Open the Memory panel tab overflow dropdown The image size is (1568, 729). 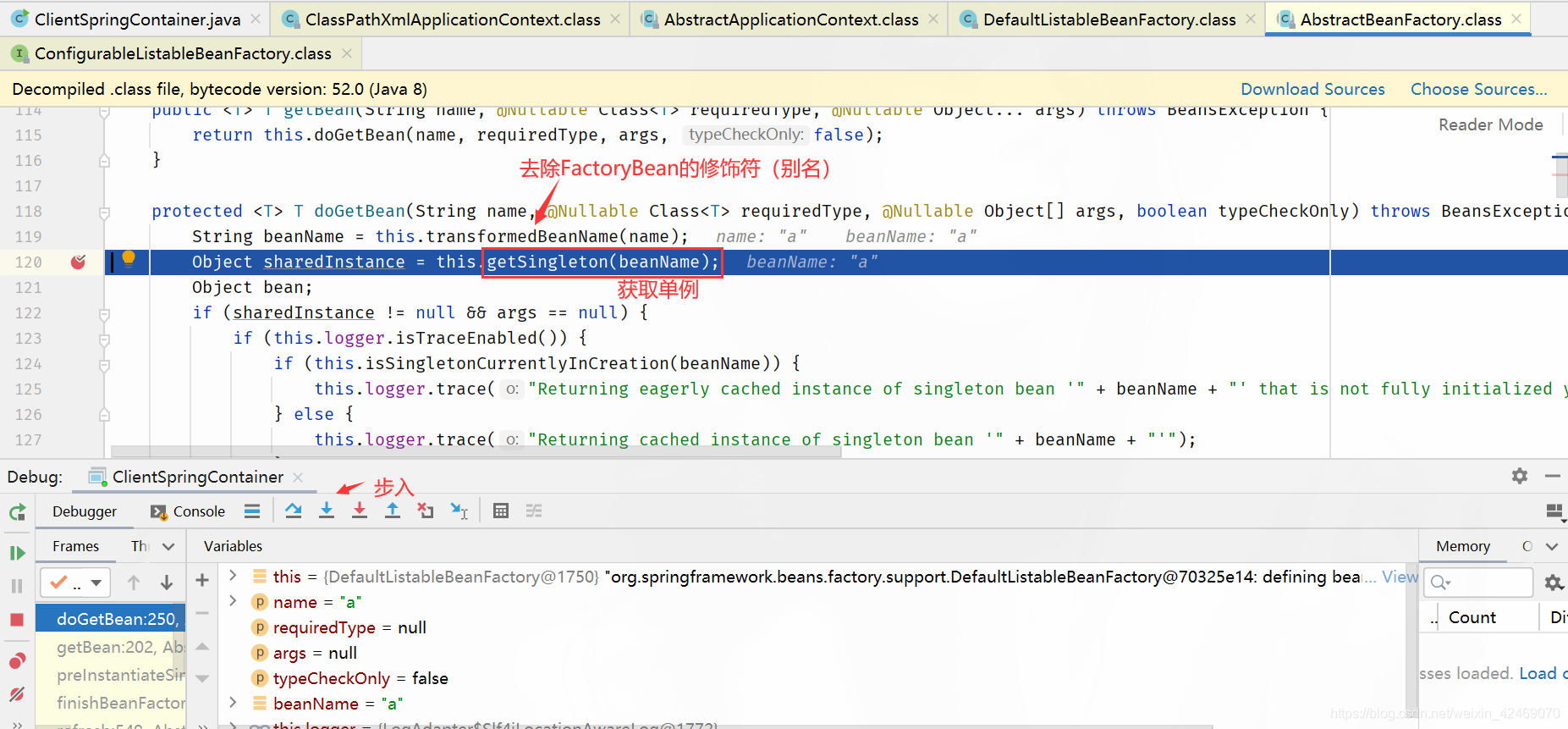pyautogui.click(x=1552, y=547)
